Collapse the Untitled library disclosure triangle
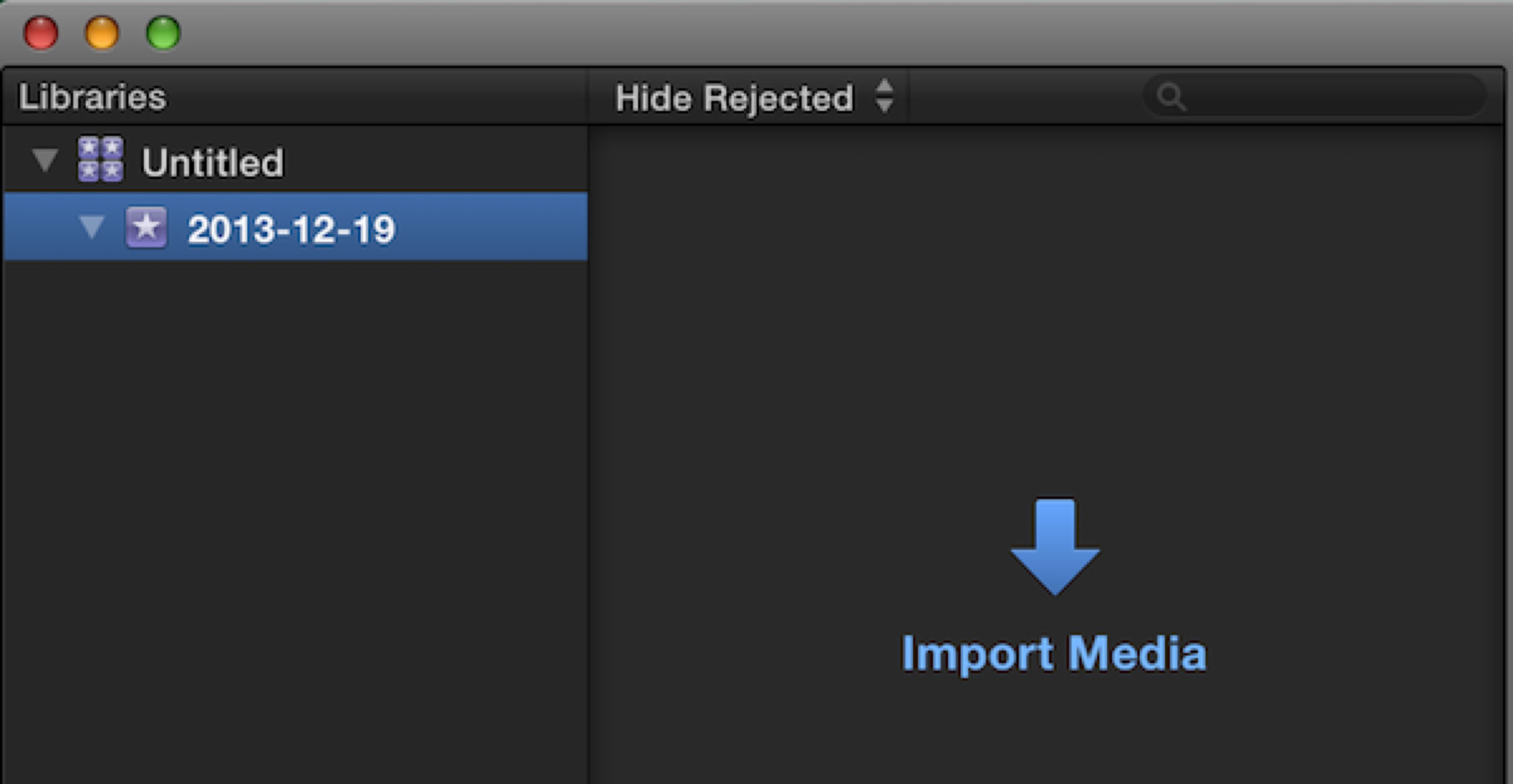The width and height of the screenshot is (1513, 784). (45, 160)
